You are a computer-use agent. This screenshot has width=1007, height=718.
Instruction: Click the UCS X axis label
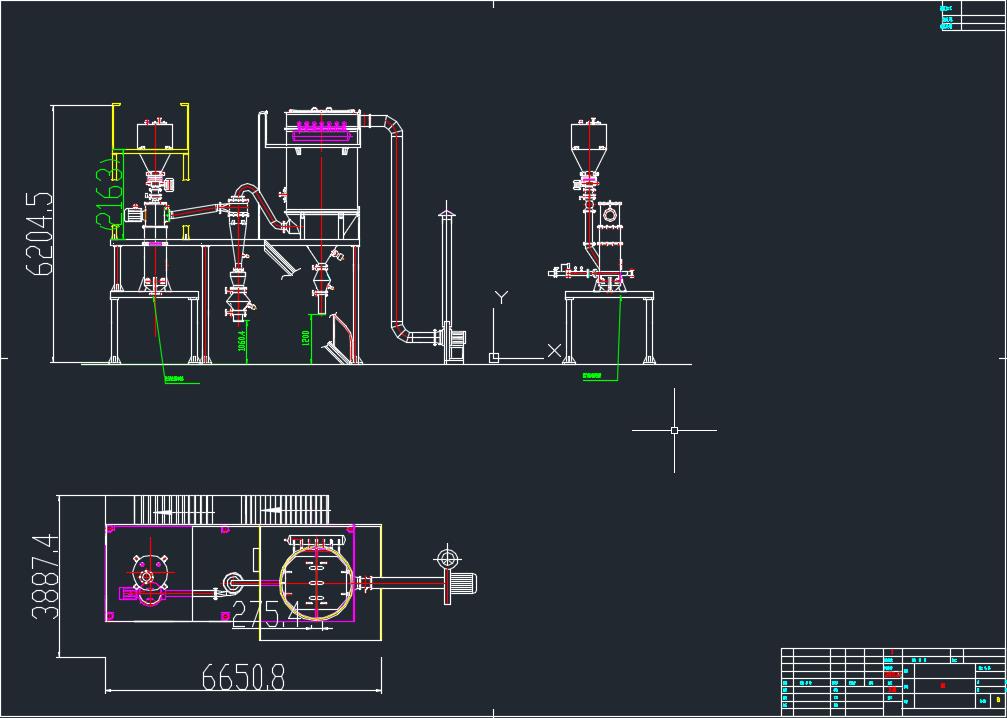pyautogui.click(x=554, y=350)
